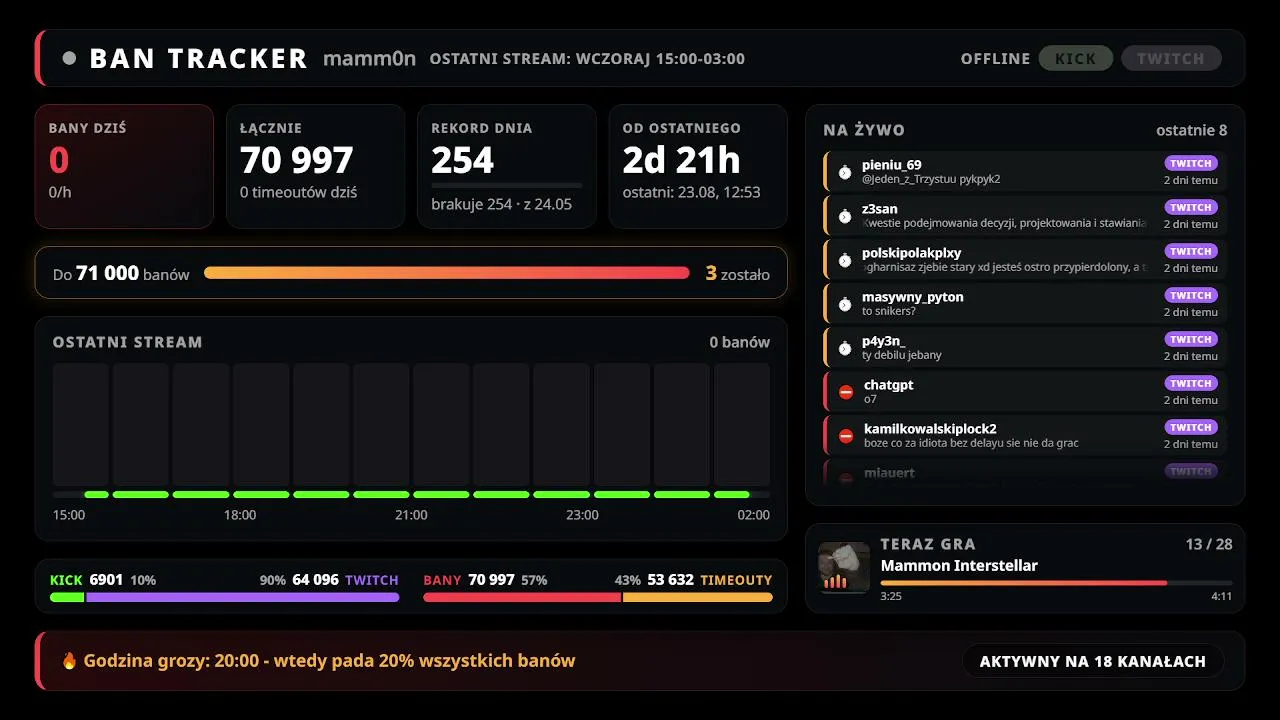Click the stopwatch icon next to z3san
Image resolution: width=1280 pixels, height=720 pixels.
845,216
